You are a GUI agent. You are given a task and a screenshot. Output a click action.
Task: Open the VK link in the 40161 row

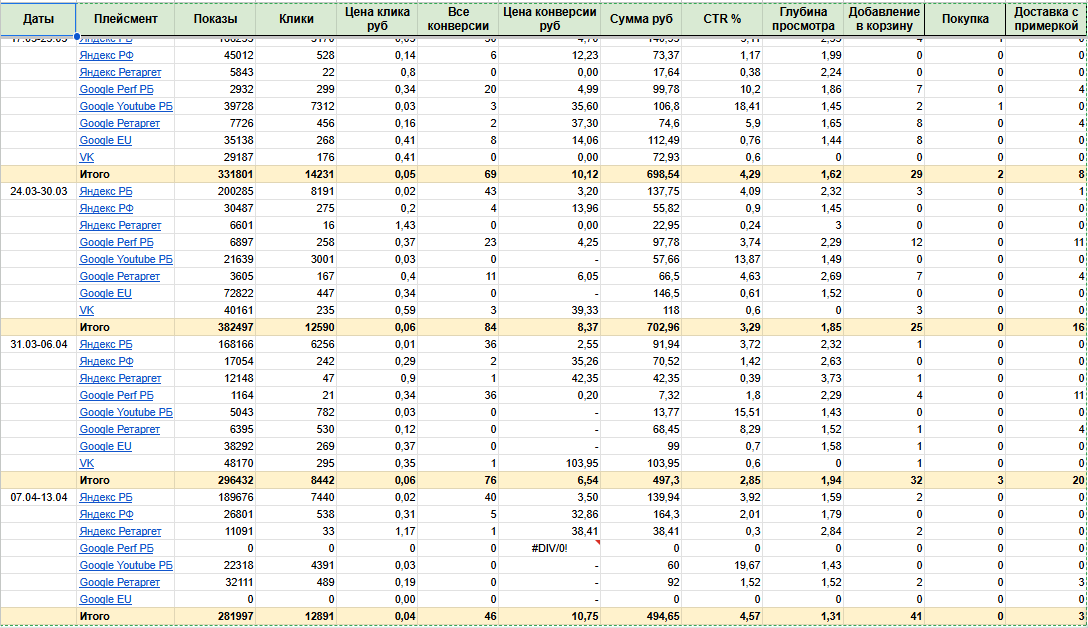point(87,310)
